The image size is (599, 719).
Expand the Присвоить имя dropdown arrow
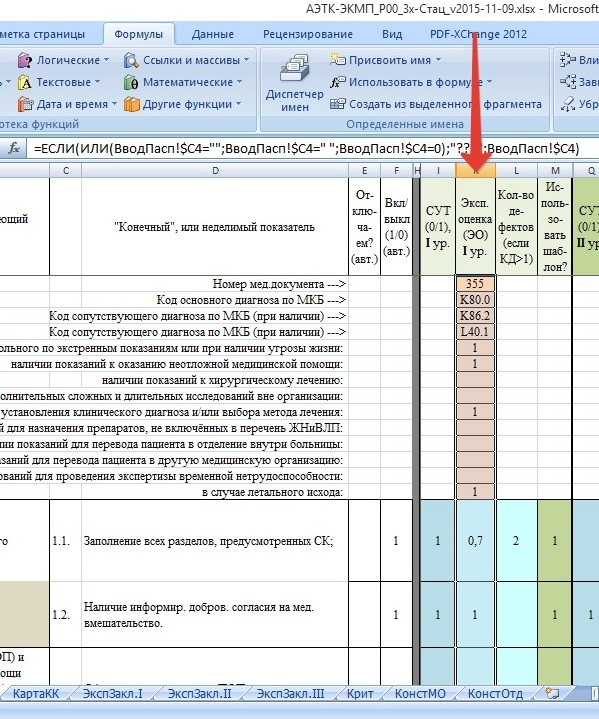coord(438,60)
